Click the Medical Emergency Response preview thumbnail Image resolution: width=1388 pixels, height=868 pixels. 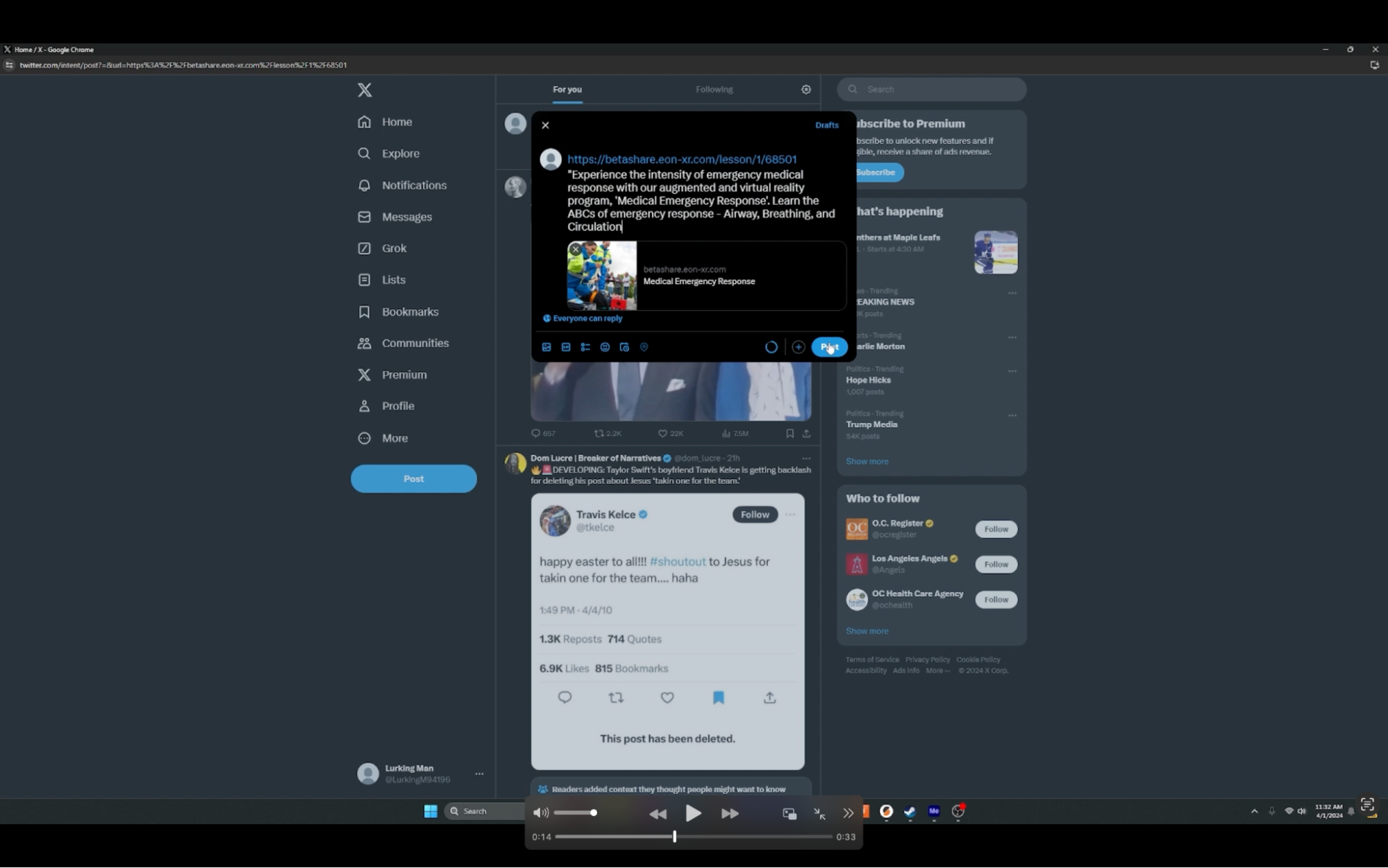(x=602, y=276)
